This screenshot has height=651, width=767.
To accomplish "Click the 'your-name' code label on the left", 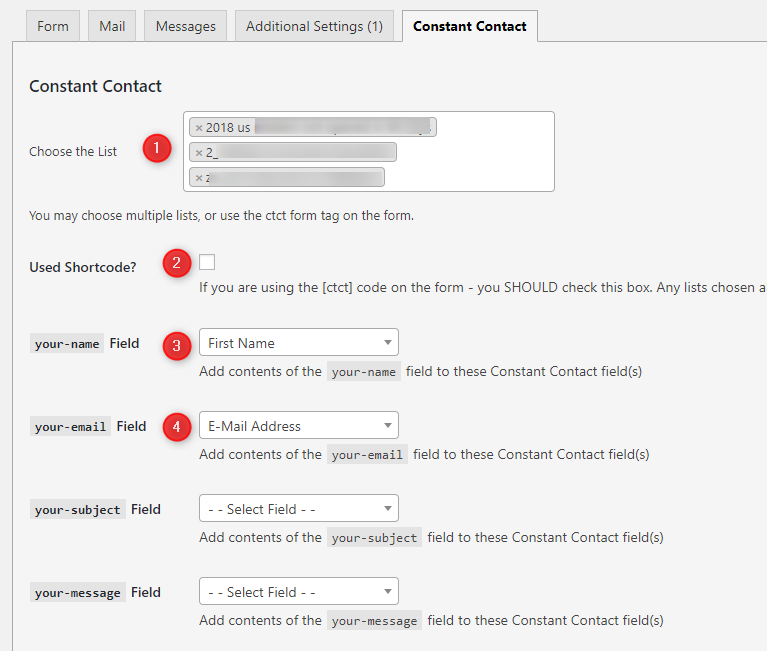I will [x=67, y=343].
